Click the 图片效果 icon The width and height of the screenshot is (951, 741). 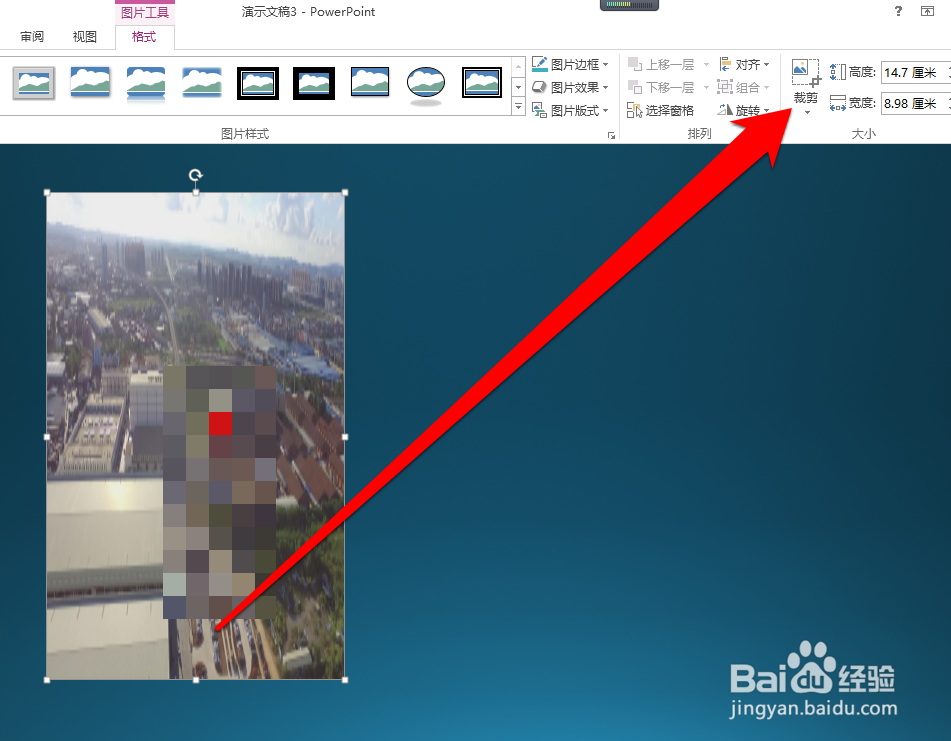[539, 87]
